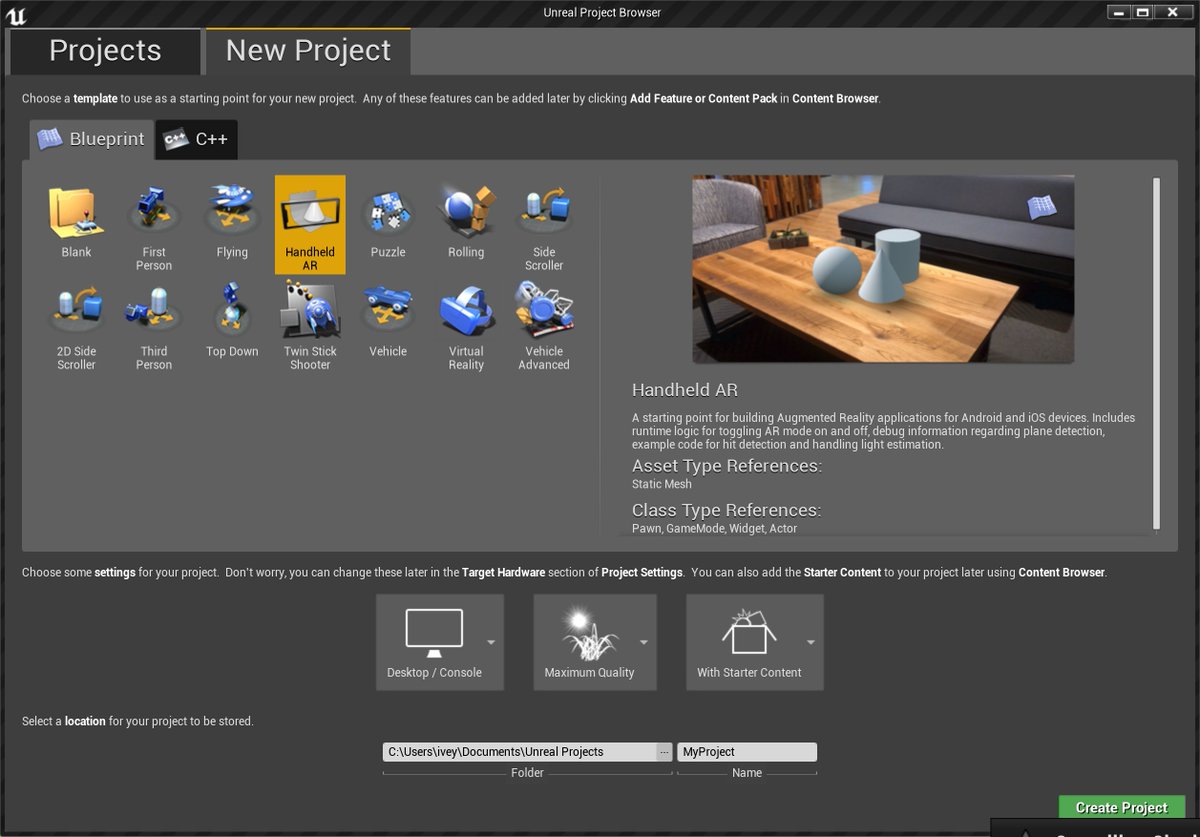Image resolution: width=1200 pixels, height=837 pixels.
Task: Open Desktop / Console hardware dropdown arrow
Action: (491, 642)
